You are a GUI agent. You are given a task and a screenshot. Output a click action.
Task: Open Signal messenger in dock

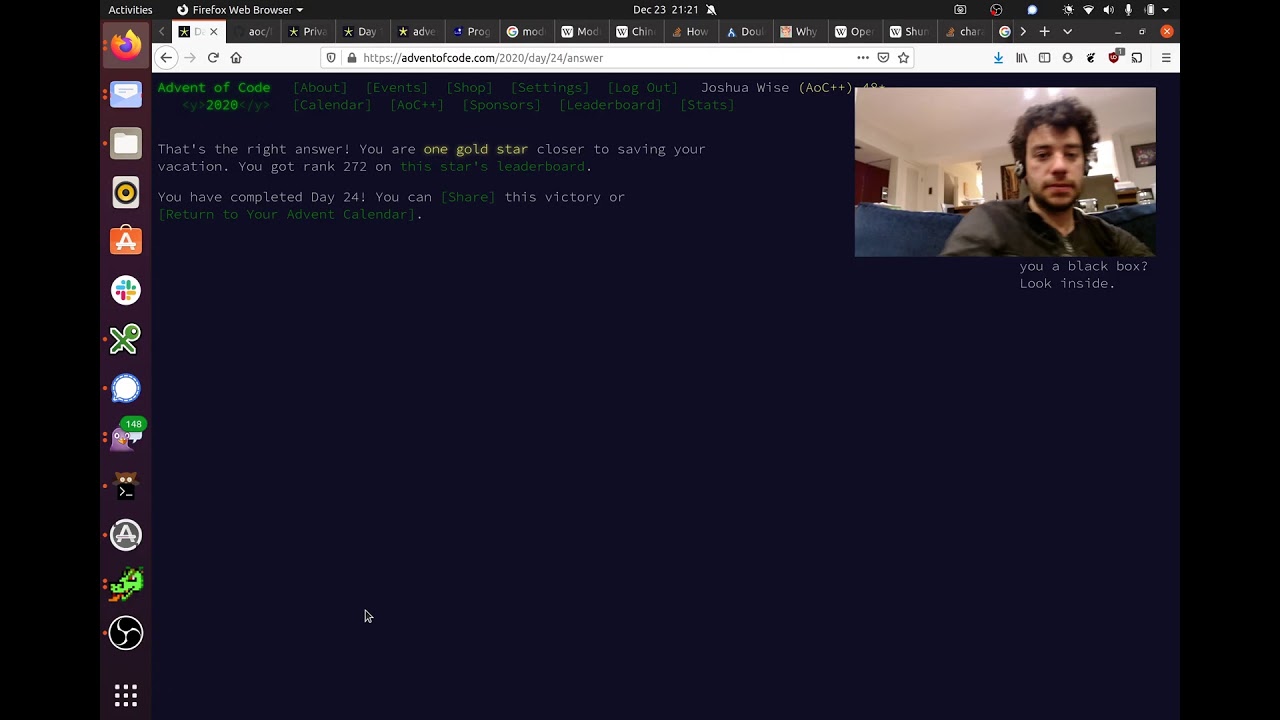(x=126, y=388)
